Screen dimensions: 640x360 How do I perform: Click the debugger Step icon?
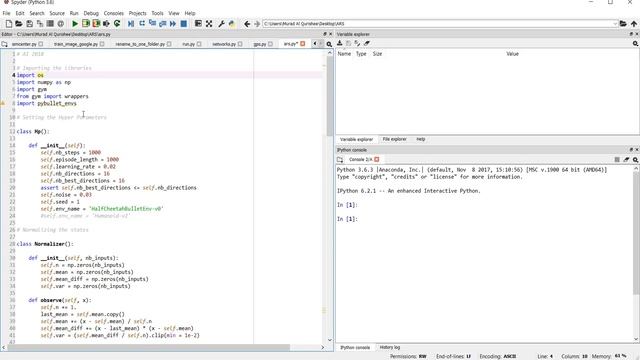point(142,24)
